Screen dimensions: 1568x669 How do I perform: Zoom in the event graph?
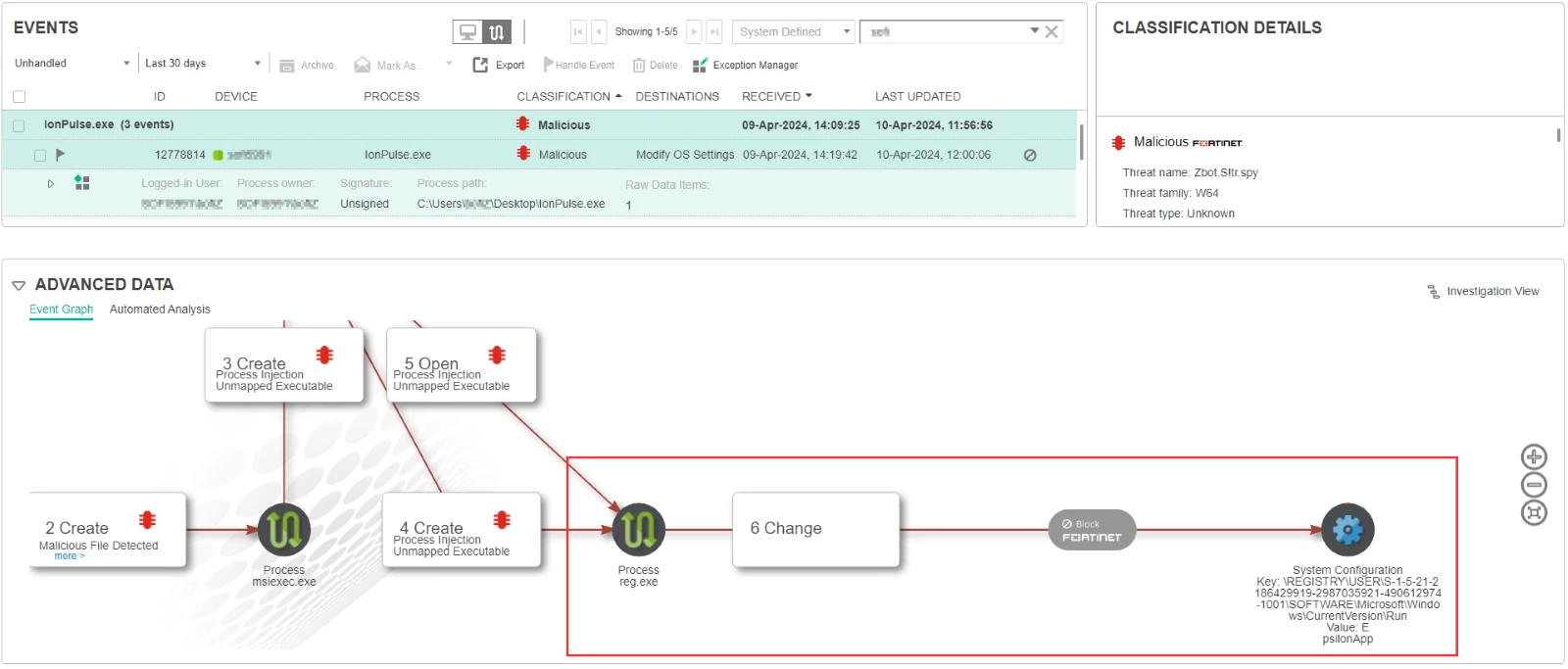(1534, 457)
